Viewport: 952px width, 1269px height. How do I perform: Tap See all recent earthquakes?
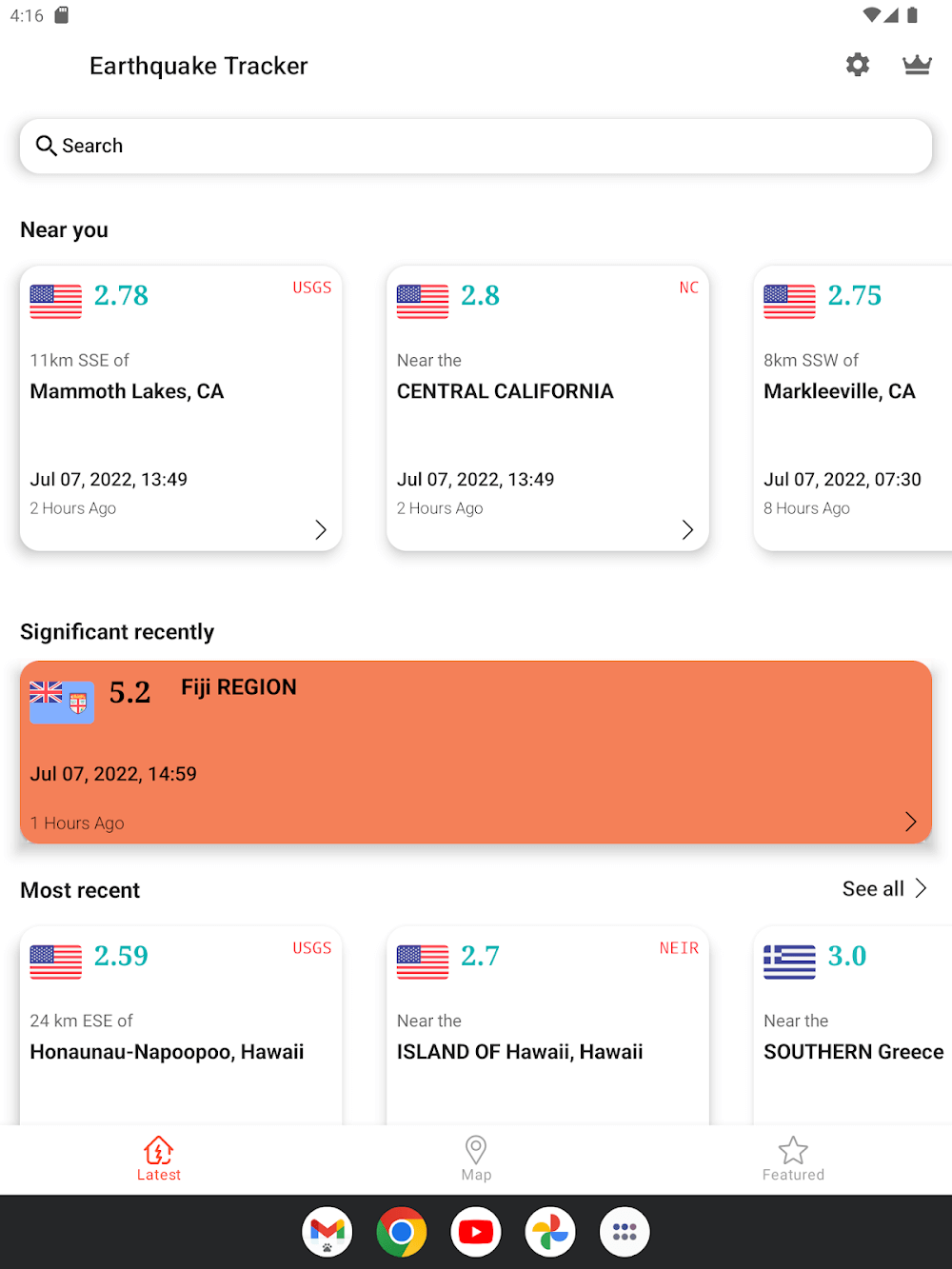[883, 889]
